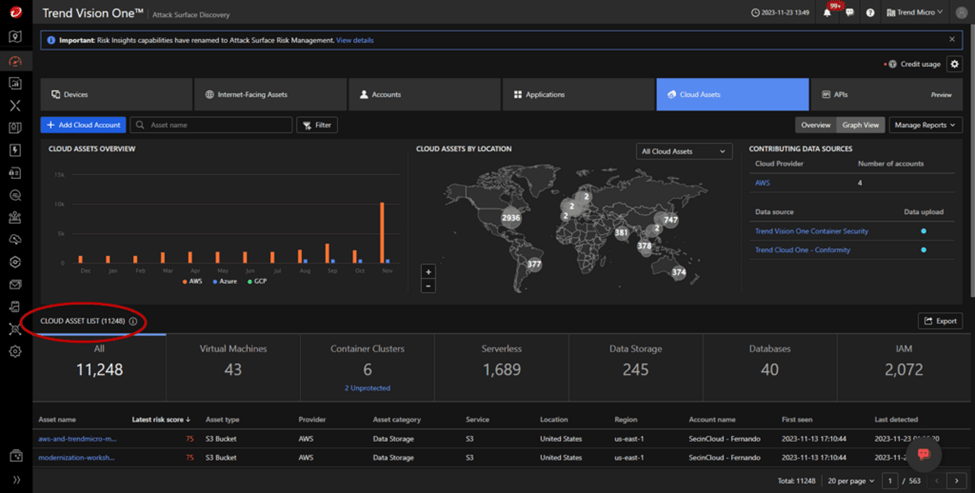Go to next page arrow

(956, 481)
